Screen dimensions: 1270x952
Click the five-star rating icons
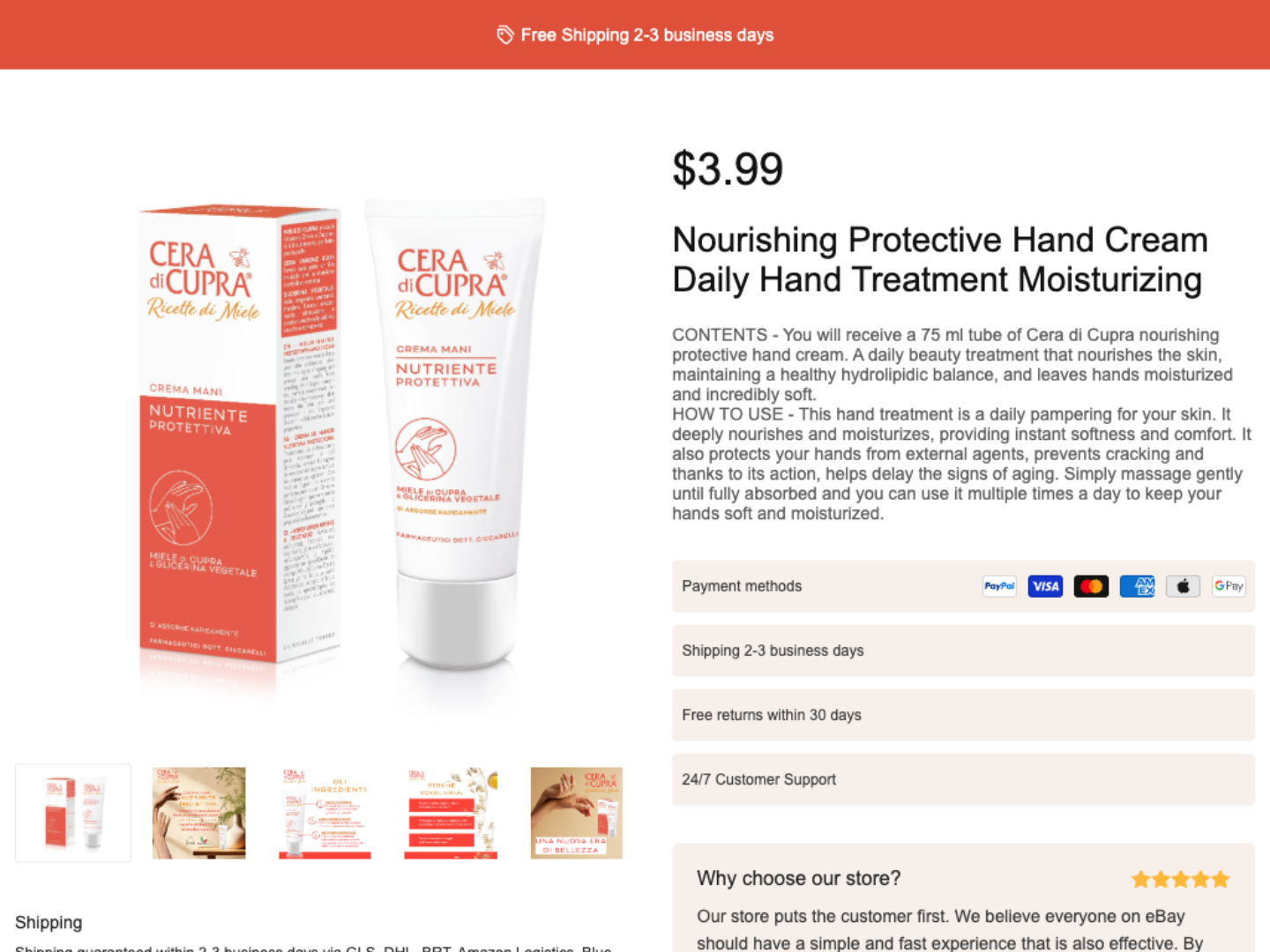click(x=1181, y=879)
